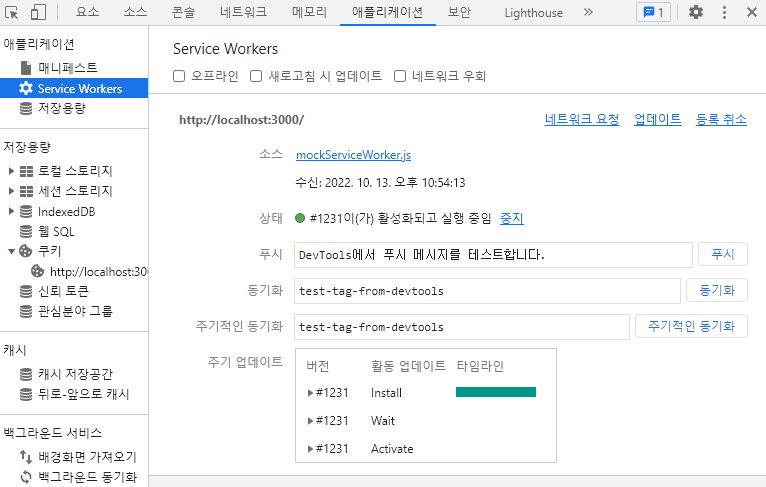Screen dimensions: 766x487
Task: Click the 세션 스토리지 grid icon
Action: (26, 191)
